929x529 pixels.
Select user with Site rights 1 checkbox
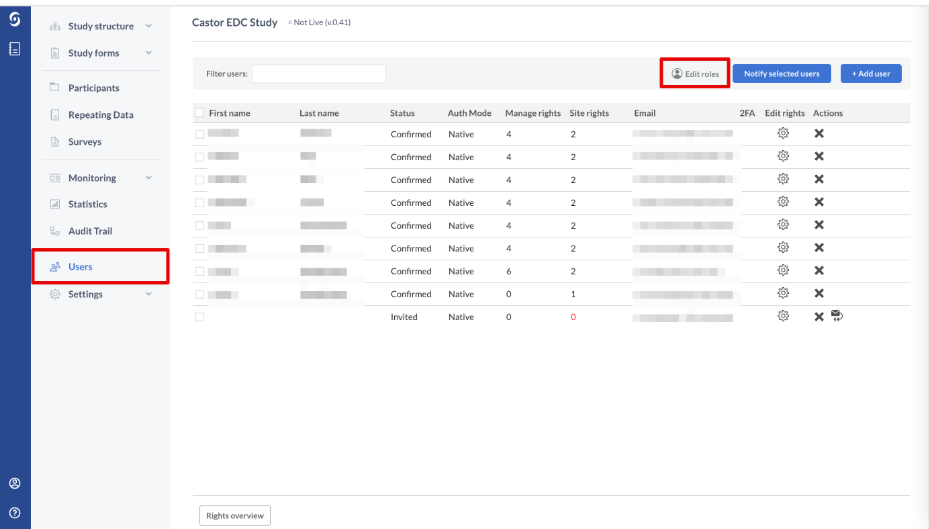point(200,294)
